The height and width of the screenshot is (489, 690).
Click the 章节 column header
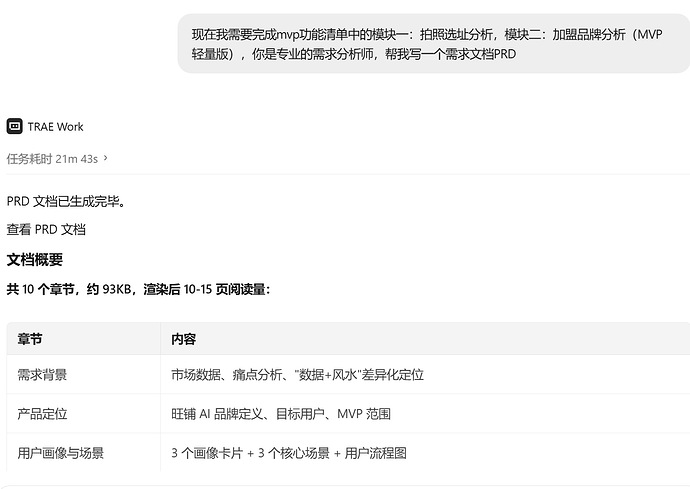click(84, 339)
